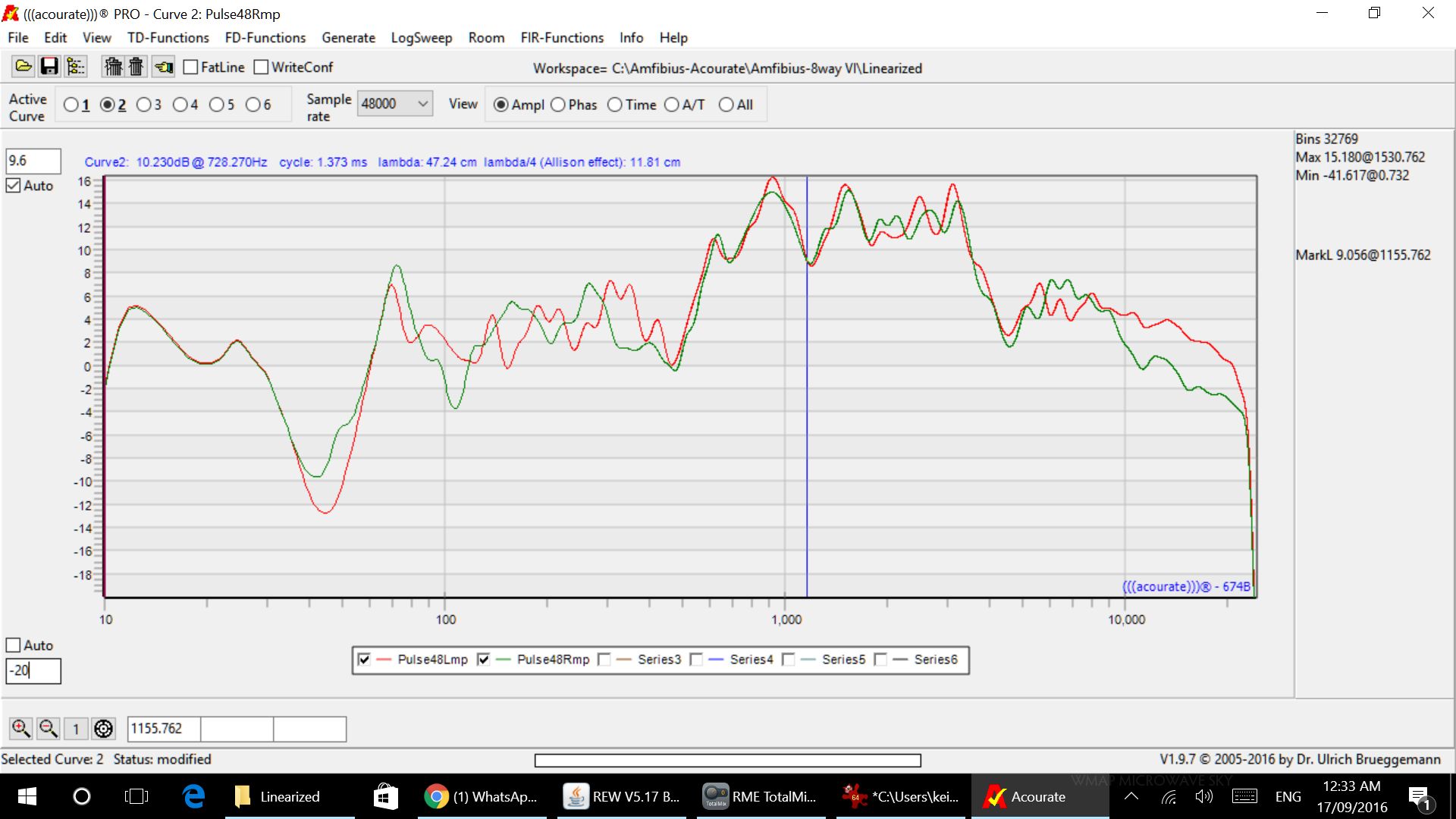Click the save disk icon
Screen dimensions: 1456x819
(49, 67)
